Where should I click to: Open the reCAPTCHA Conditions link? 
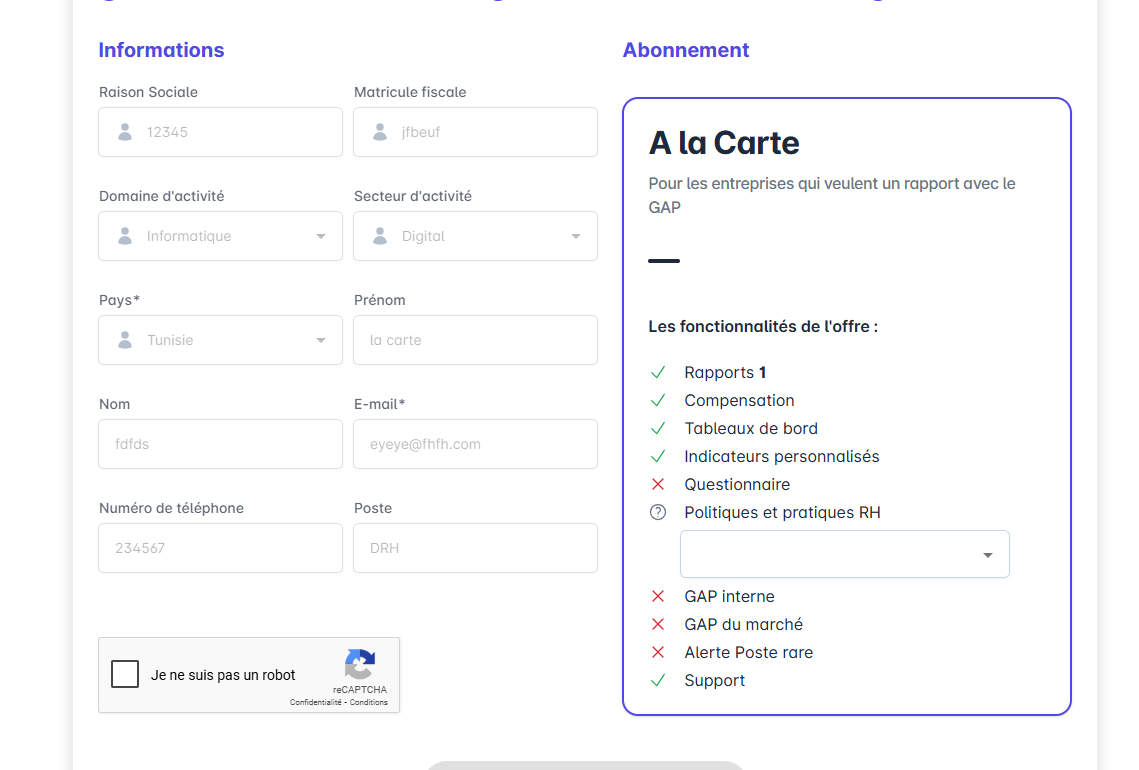[369, 702]
